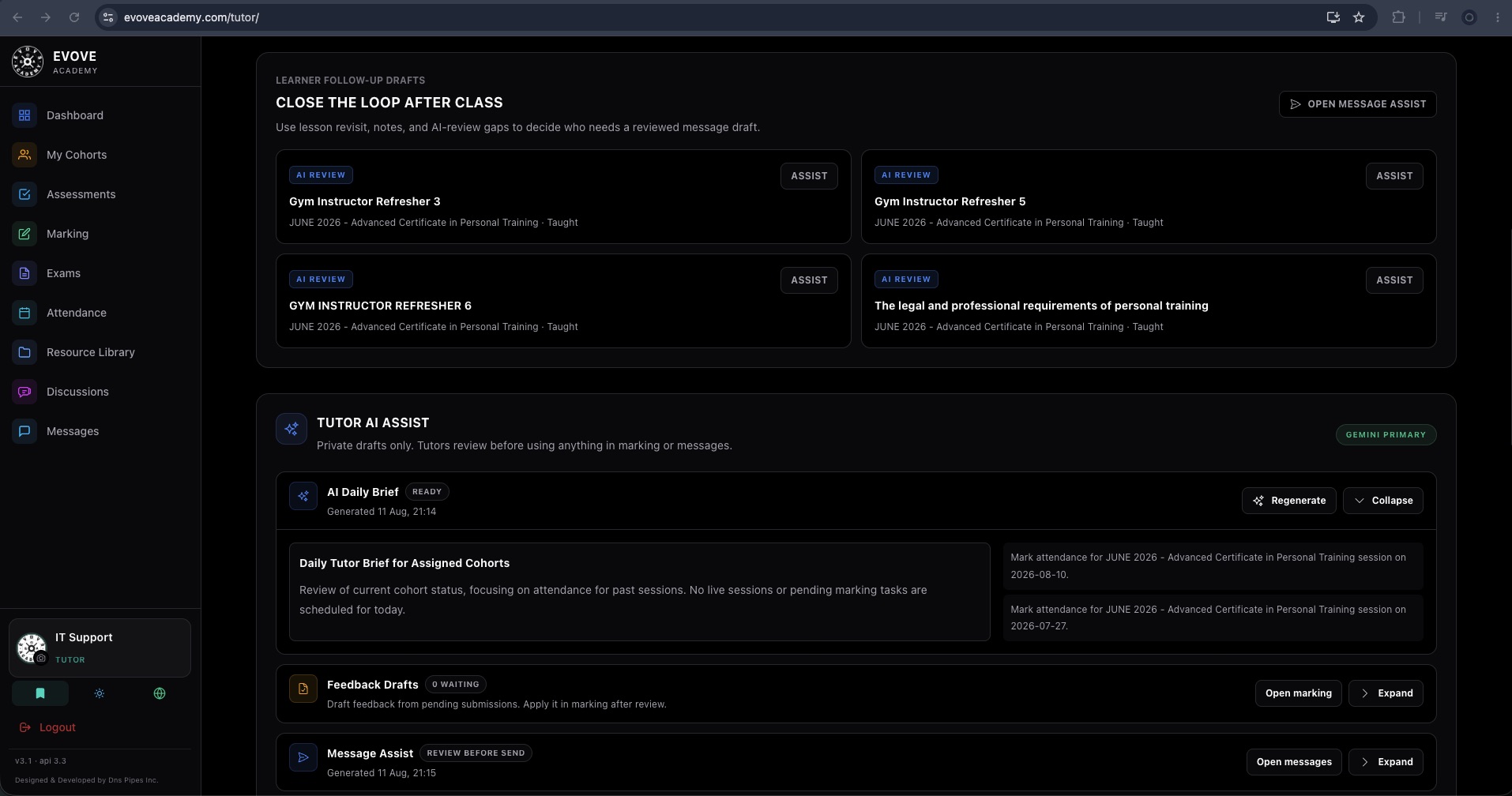Click the AI Daily Brief sparkle icon
This screenshot has height=796, width=1512.
(303, 496)
